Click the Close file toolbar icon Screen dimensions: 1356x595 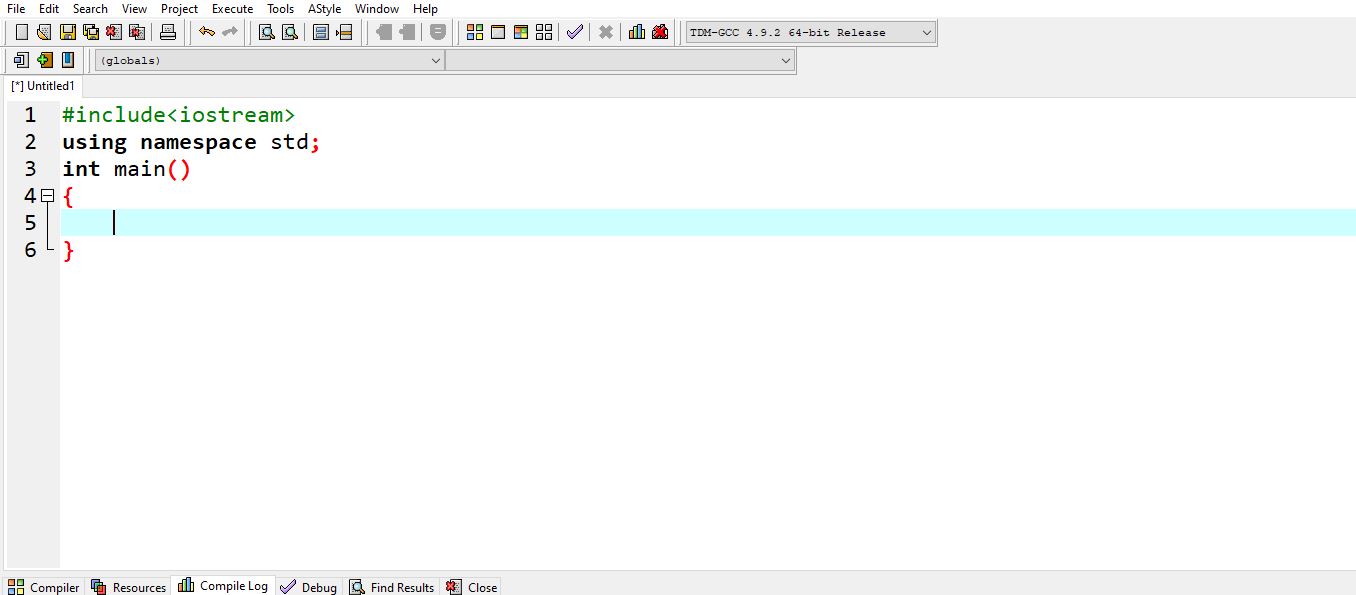click(114, 32)
